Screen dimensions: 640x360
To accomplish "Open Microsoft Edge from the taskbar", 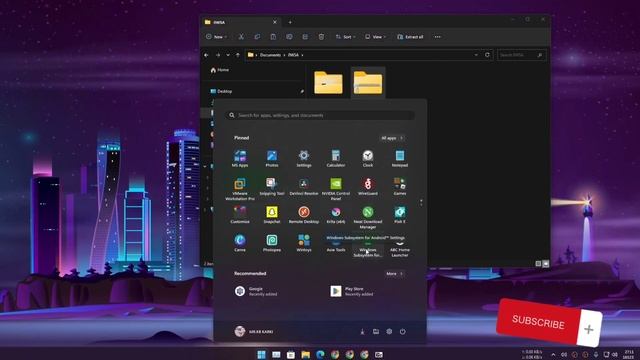I will pyautogui.click(x=320, y=354).
